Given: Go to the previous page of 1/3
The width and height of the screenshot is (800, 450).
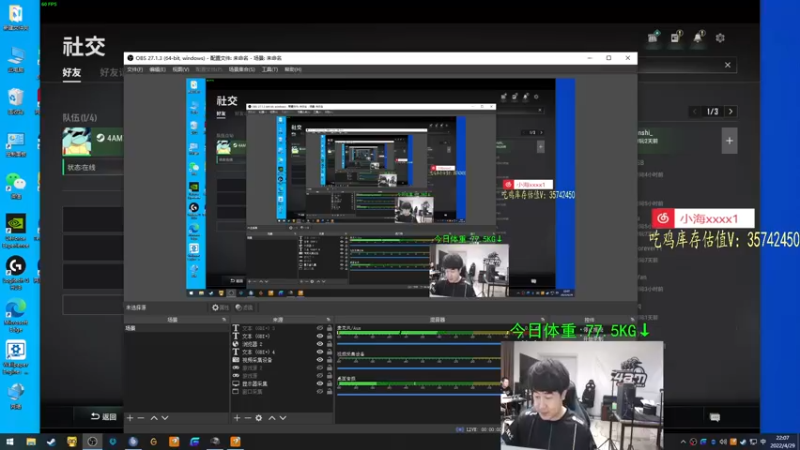Looking at the screenshot, I should click(x=694, y=111).
